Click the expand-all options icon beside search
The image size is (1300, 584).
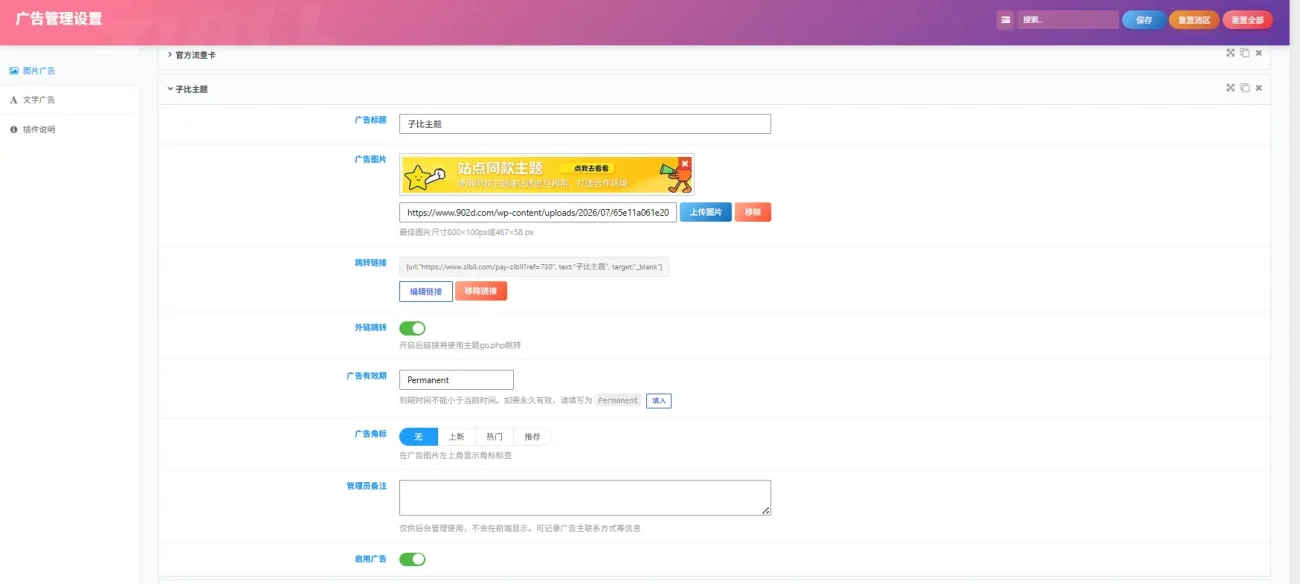coord(1005,19)
